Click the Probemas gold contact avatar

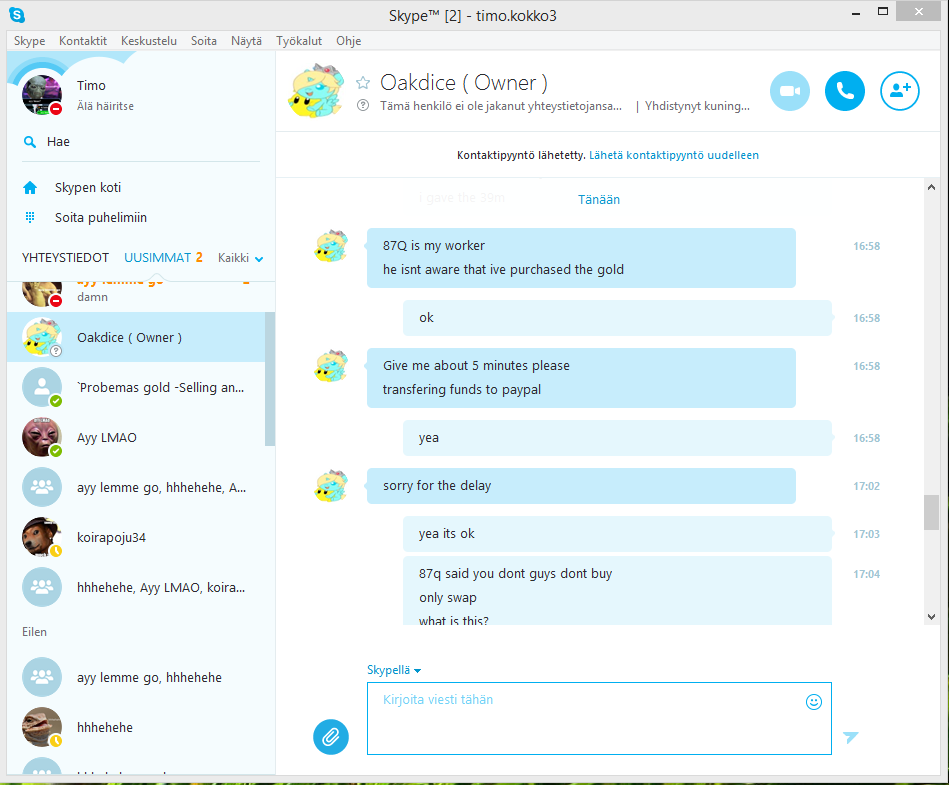click(x=42, y=387)
